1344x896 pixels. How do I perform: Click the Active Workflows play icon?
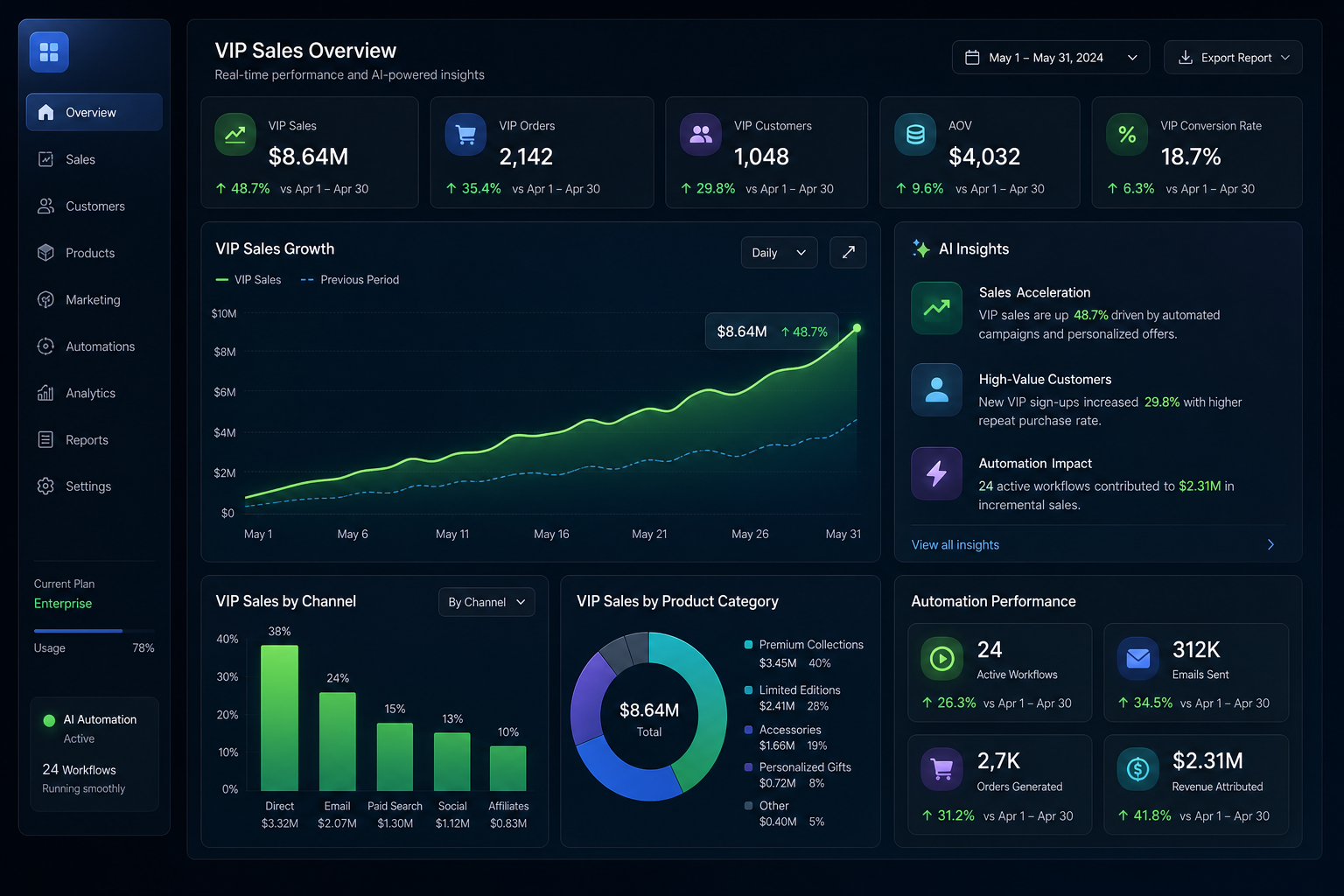coord(941,659)
